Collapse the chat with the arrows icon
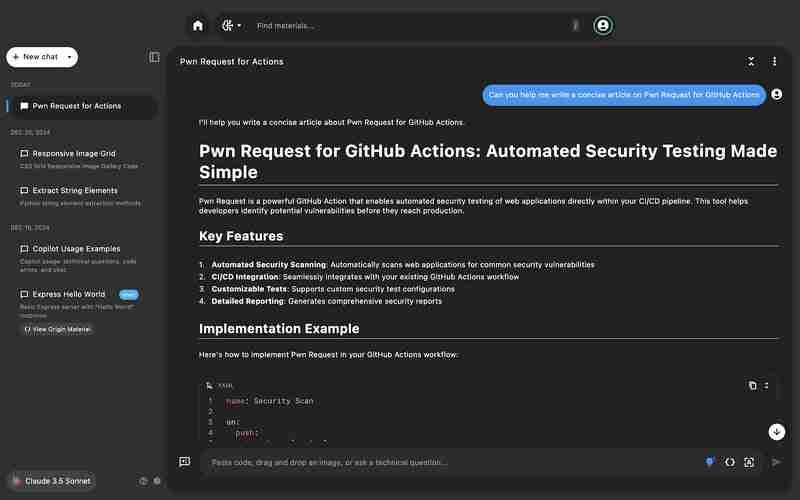Image resolution: width=800 pixels, height=500 pixels. click(x=751, y=61)
